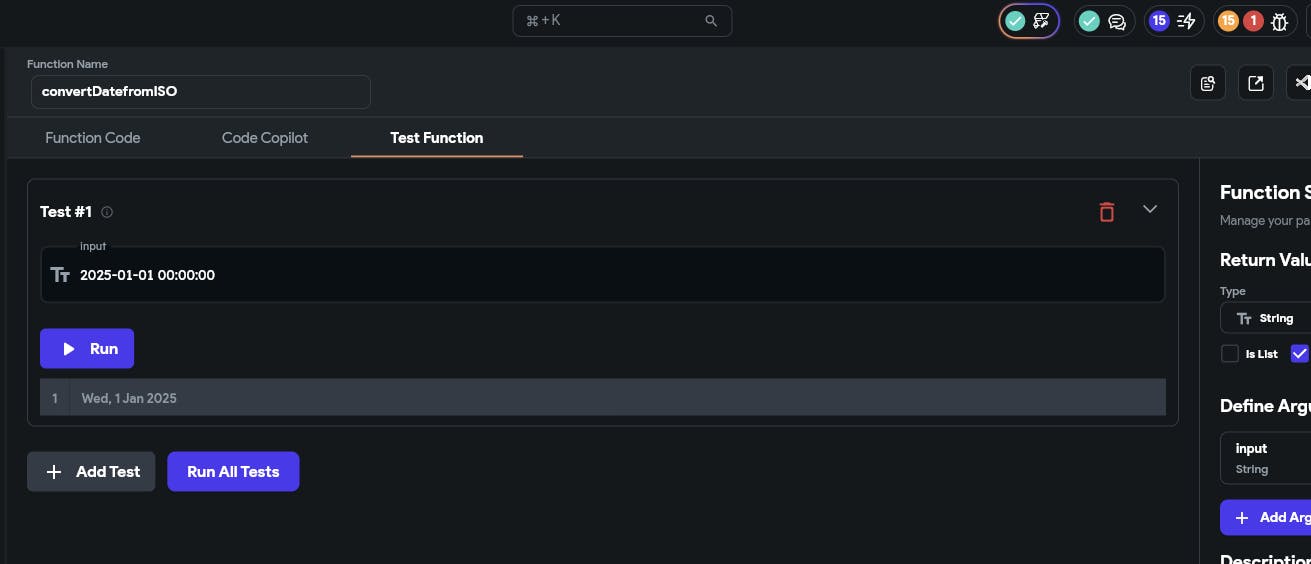This screenshot has height=564, width=1311.
Task: Open function in external window icon
Action: [1256, 83]
